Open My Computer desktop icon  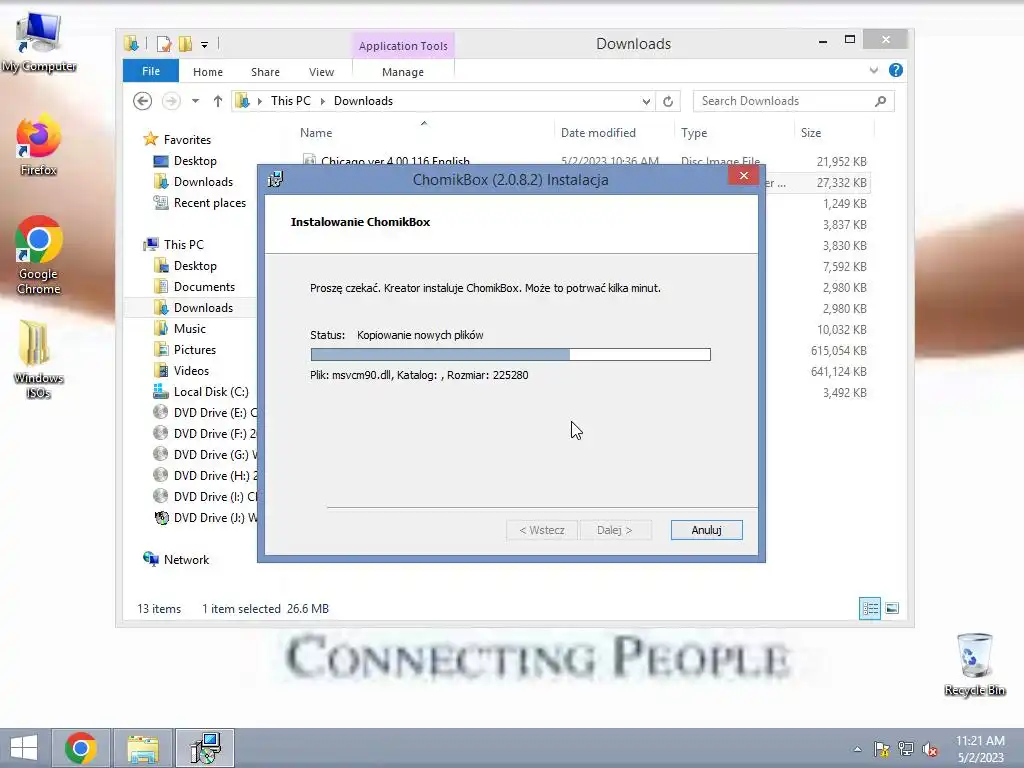pyautogui.click(x=39, y=40)
